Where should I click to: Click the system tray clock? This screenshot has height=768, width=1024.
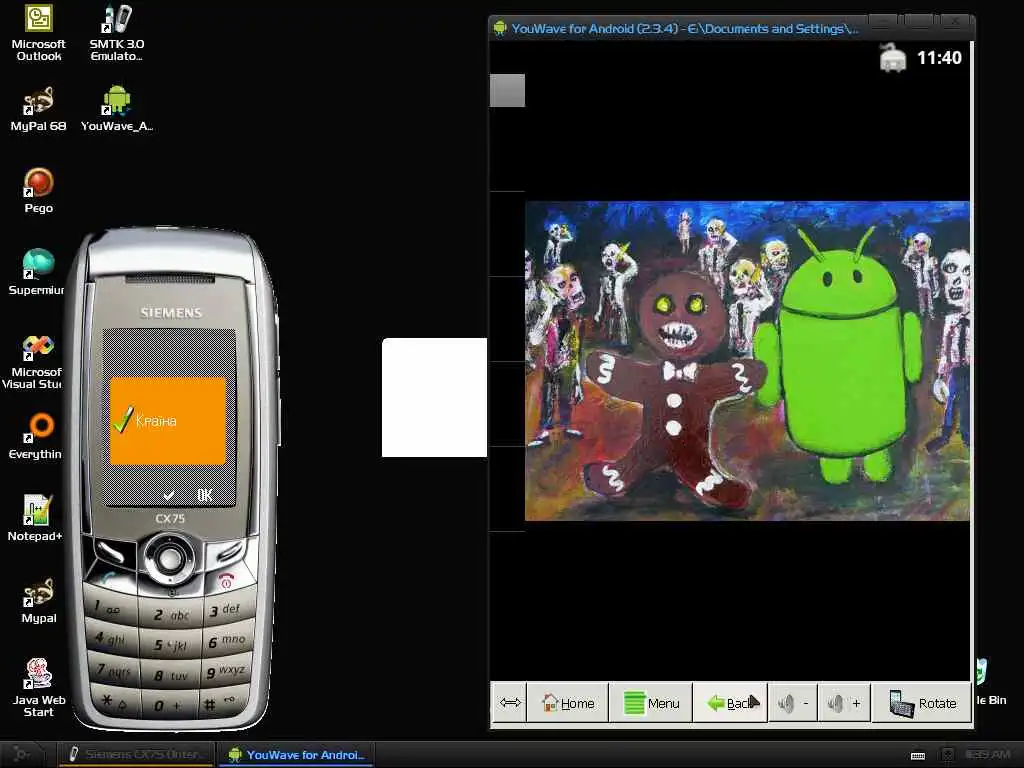click(x=987, y=755)
